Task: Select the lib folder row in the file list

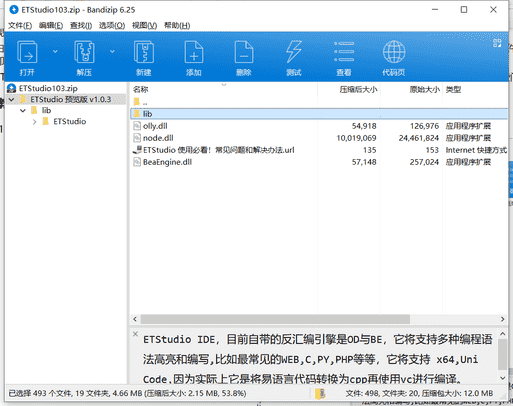Action: click(319, 114)
